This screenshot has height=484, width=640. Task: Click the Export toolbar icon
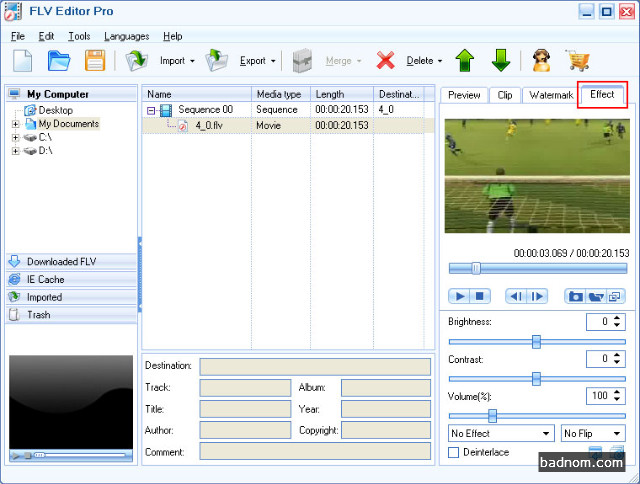tap(216, 61)
